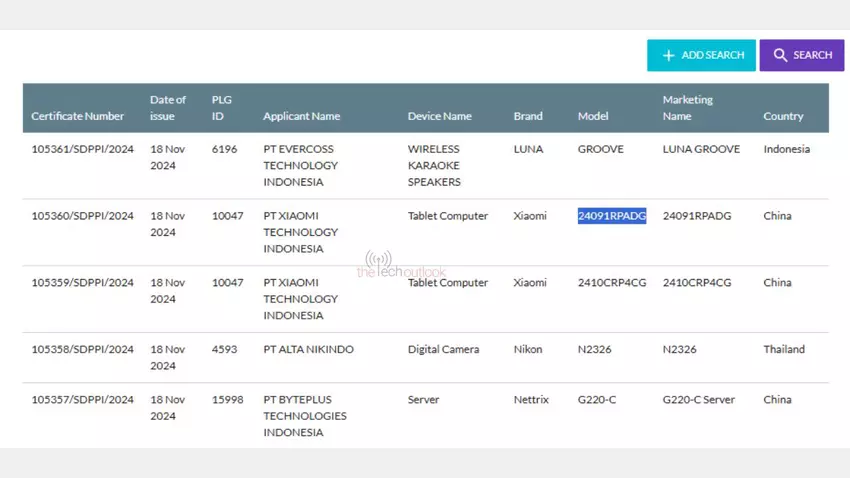Screen dimensions: 850x478
Task: Click the Date of issue column header
Action: click(x=168, y=108)
